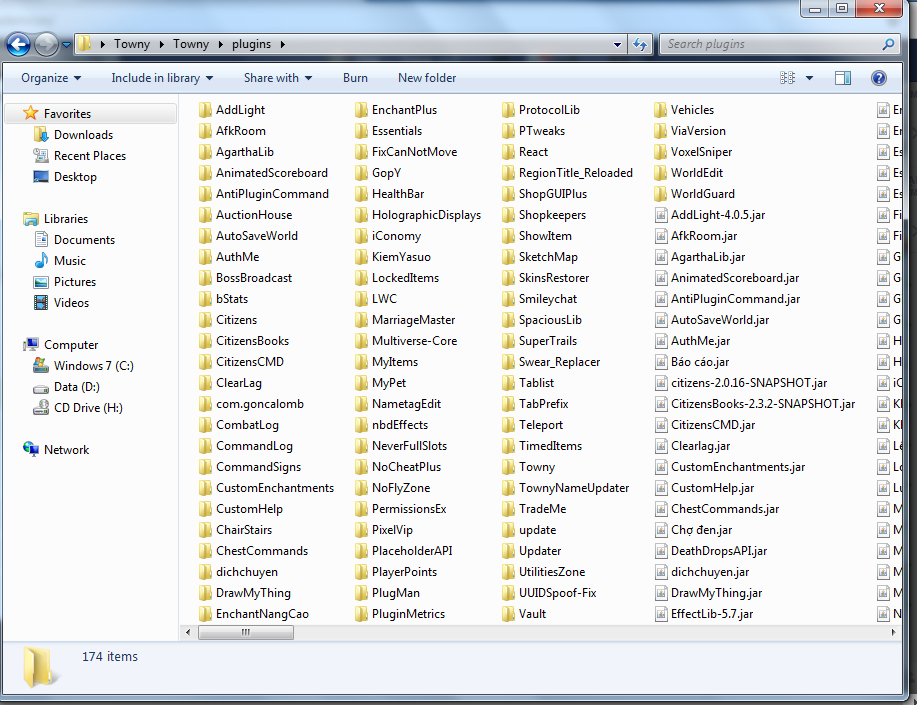Select the AddLight folder icon
The height and width of the screenshot is (705, 917).
[205, 110]
